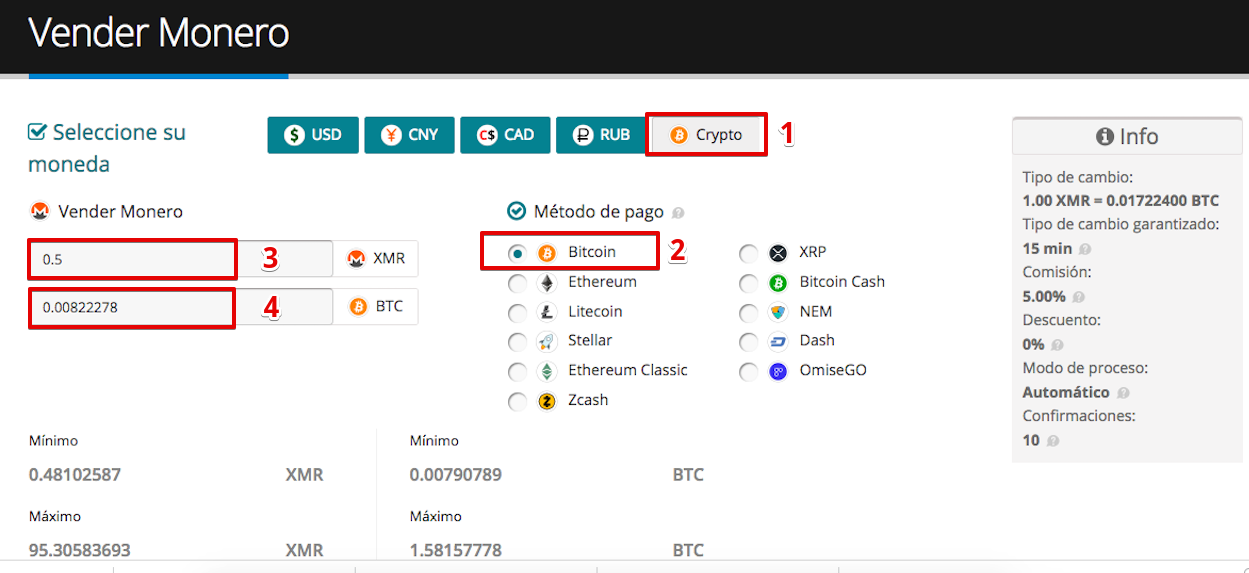Click the Monero icon next to Vender Monero label

[x=40, y=212]
